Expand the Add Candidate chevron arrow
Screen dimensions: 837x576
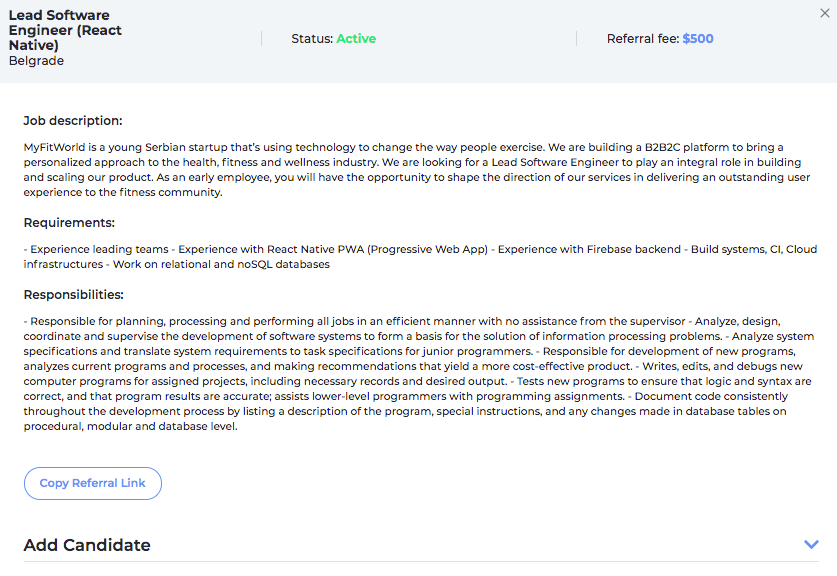click(x=811, y=545)
